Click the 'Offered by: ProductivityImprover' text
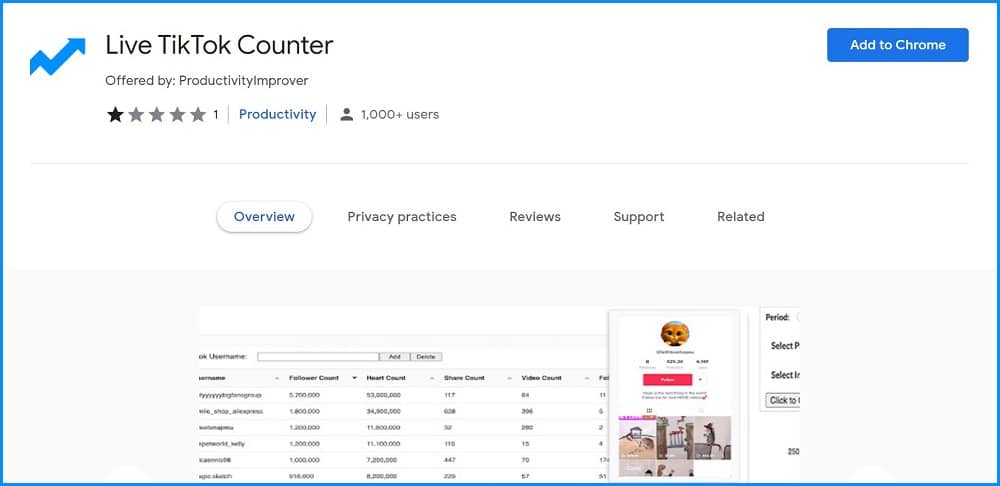Viewport: 1000px width, 486px height. pos(207,81)
